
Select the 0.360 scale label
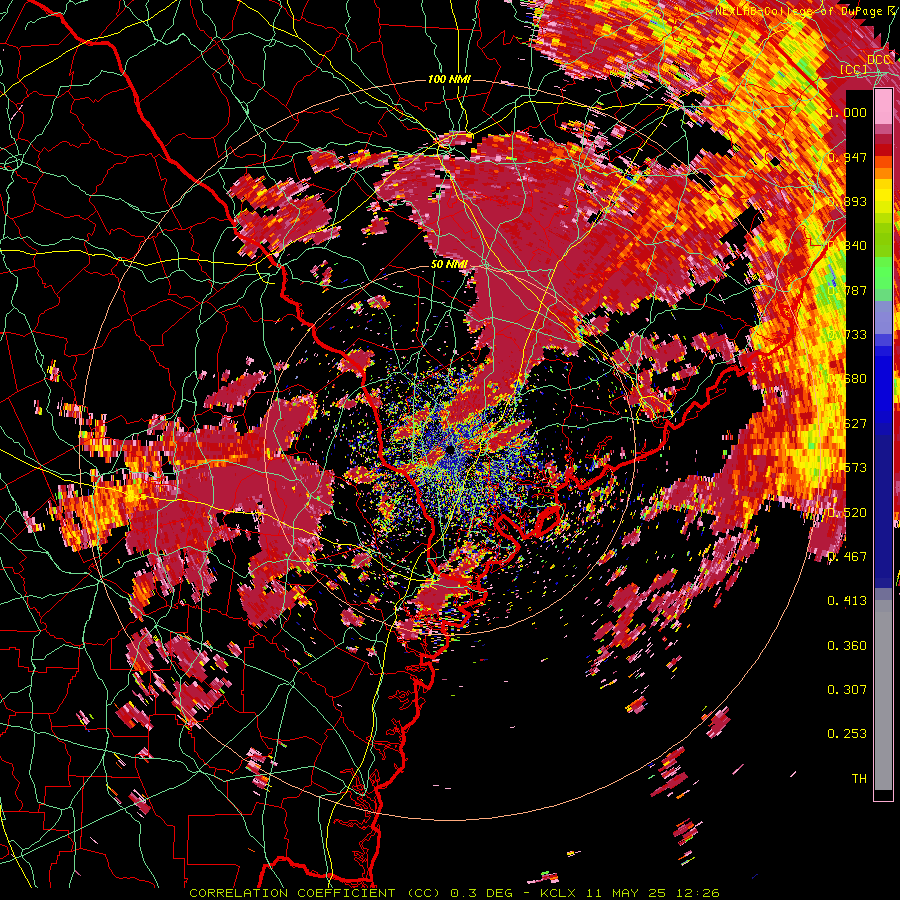(847, 645)
